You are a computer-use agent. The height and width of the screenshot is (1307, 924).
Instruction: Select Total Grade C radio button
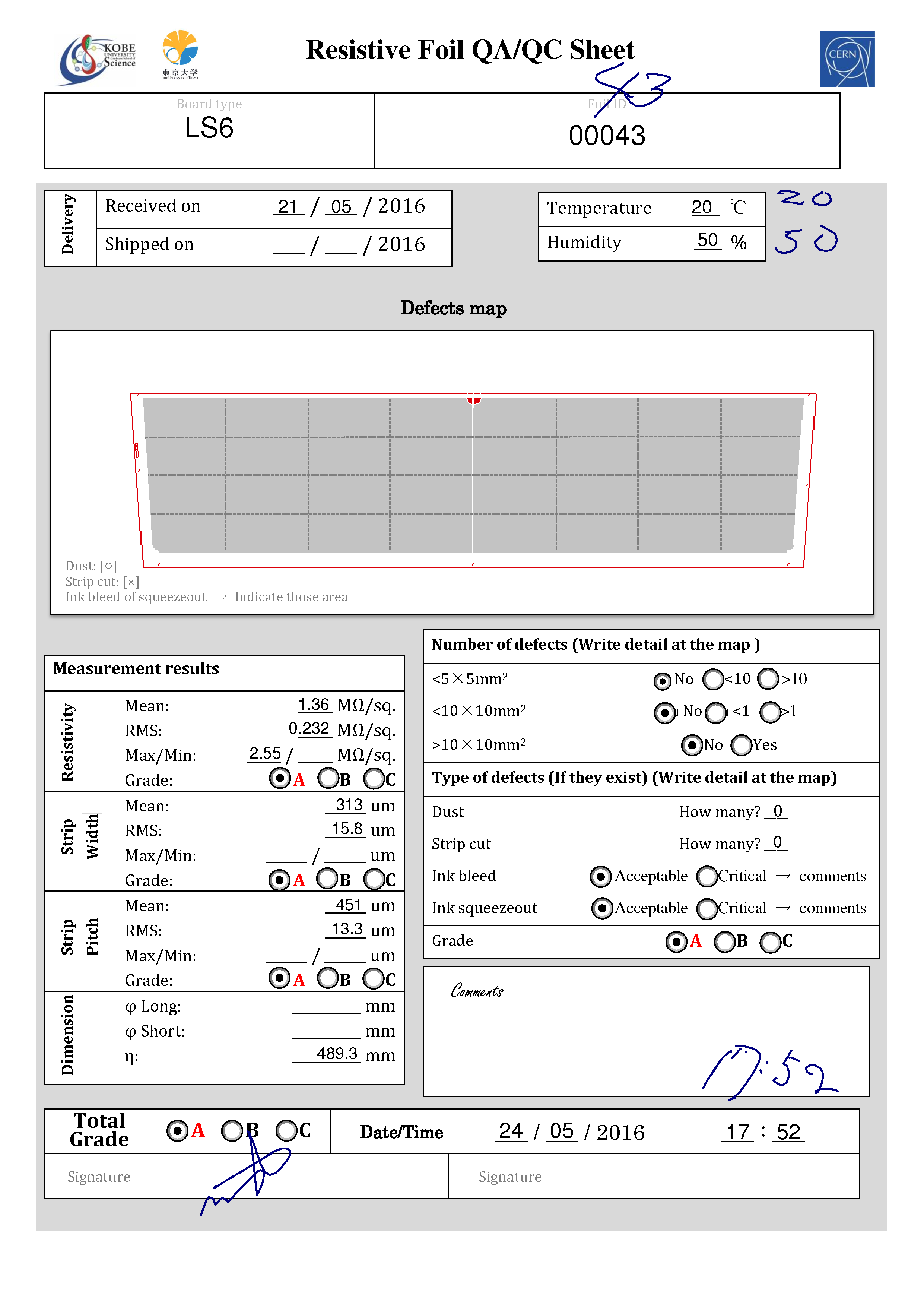[x=286, y=1130]
